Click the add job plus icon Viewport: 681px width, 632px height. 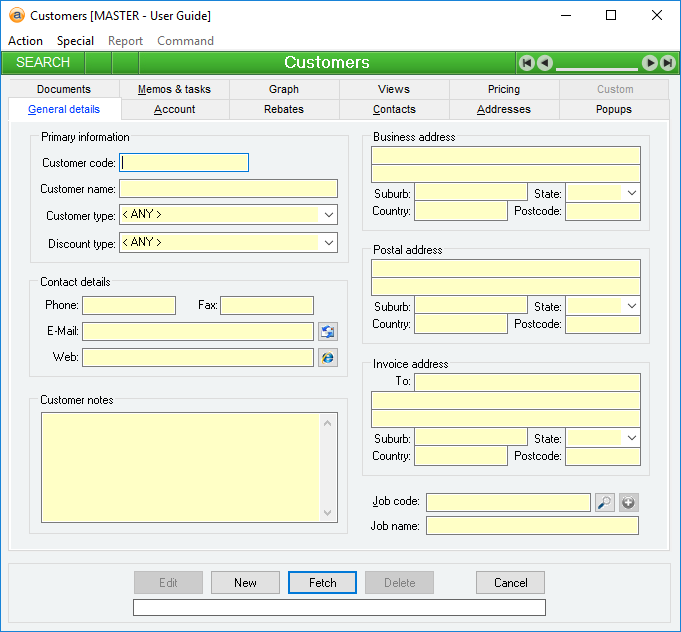point(628,503)
